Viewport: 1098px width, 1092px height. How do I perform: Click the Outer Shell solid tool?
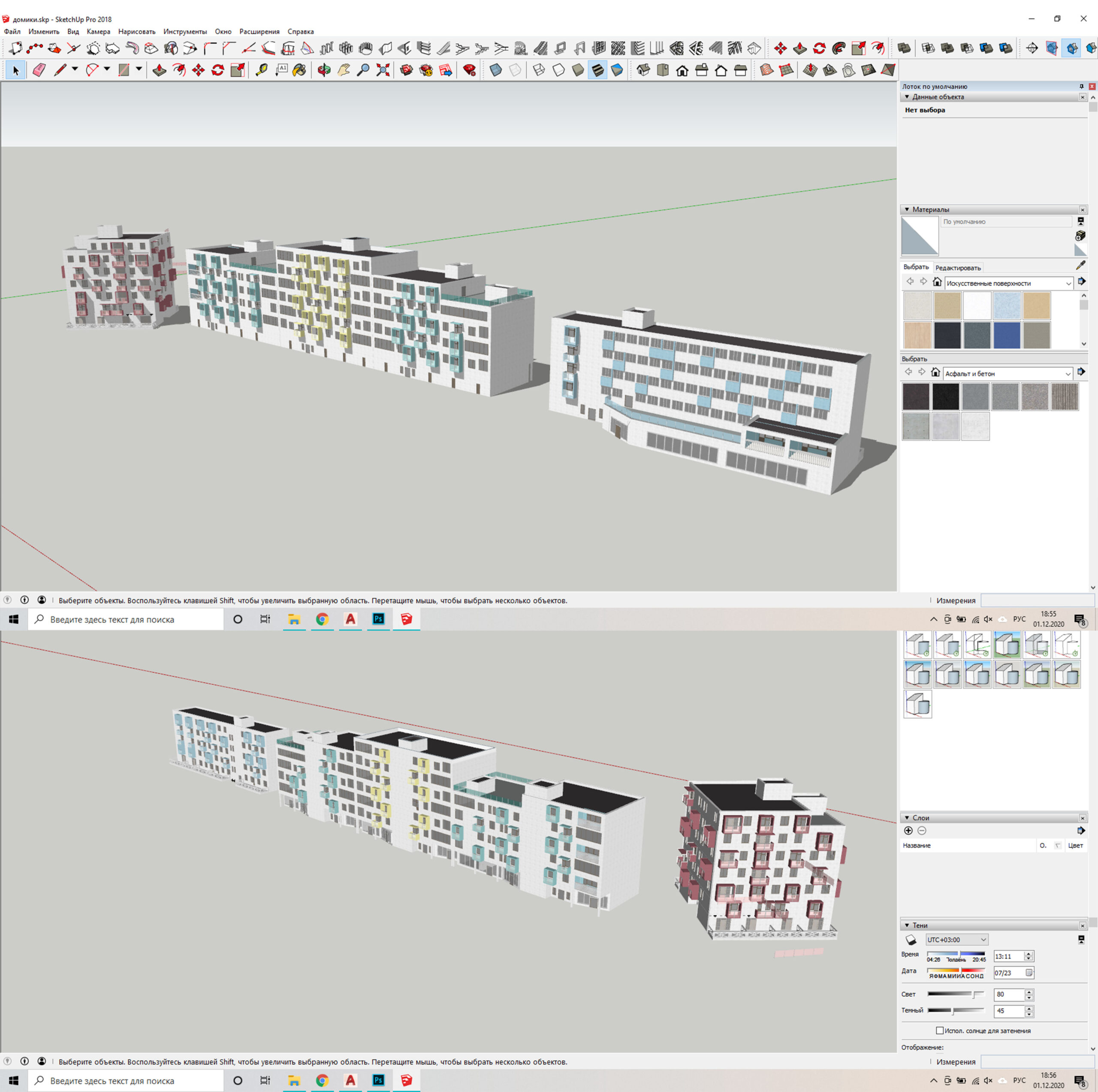pyautogui.click(x=904, y=48)
